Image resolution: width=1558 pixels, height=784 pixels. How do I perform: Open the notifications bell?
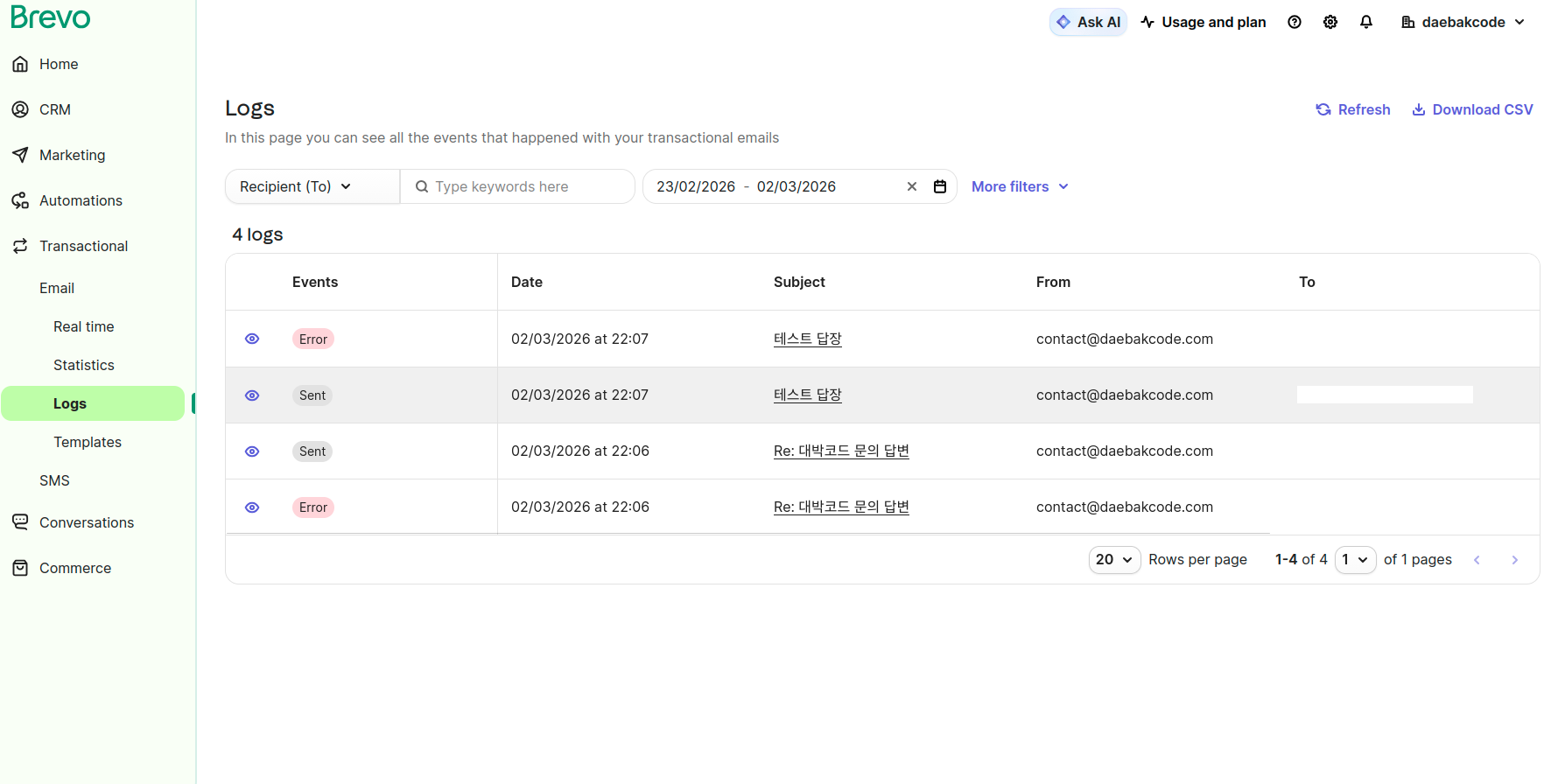coord(1366,22)
